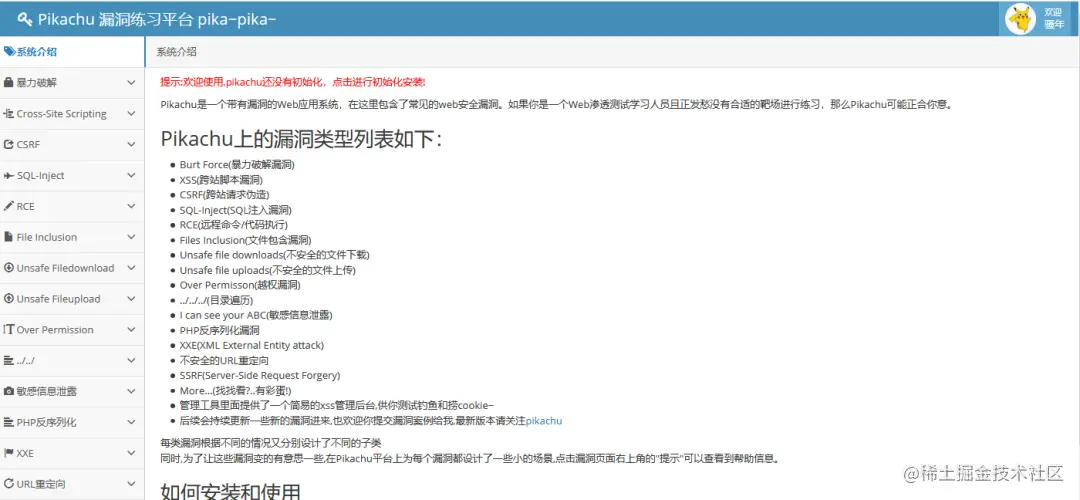1080x500 pixels.
Task: Expand the File Inclusion chevron
Action: [132, 237]
